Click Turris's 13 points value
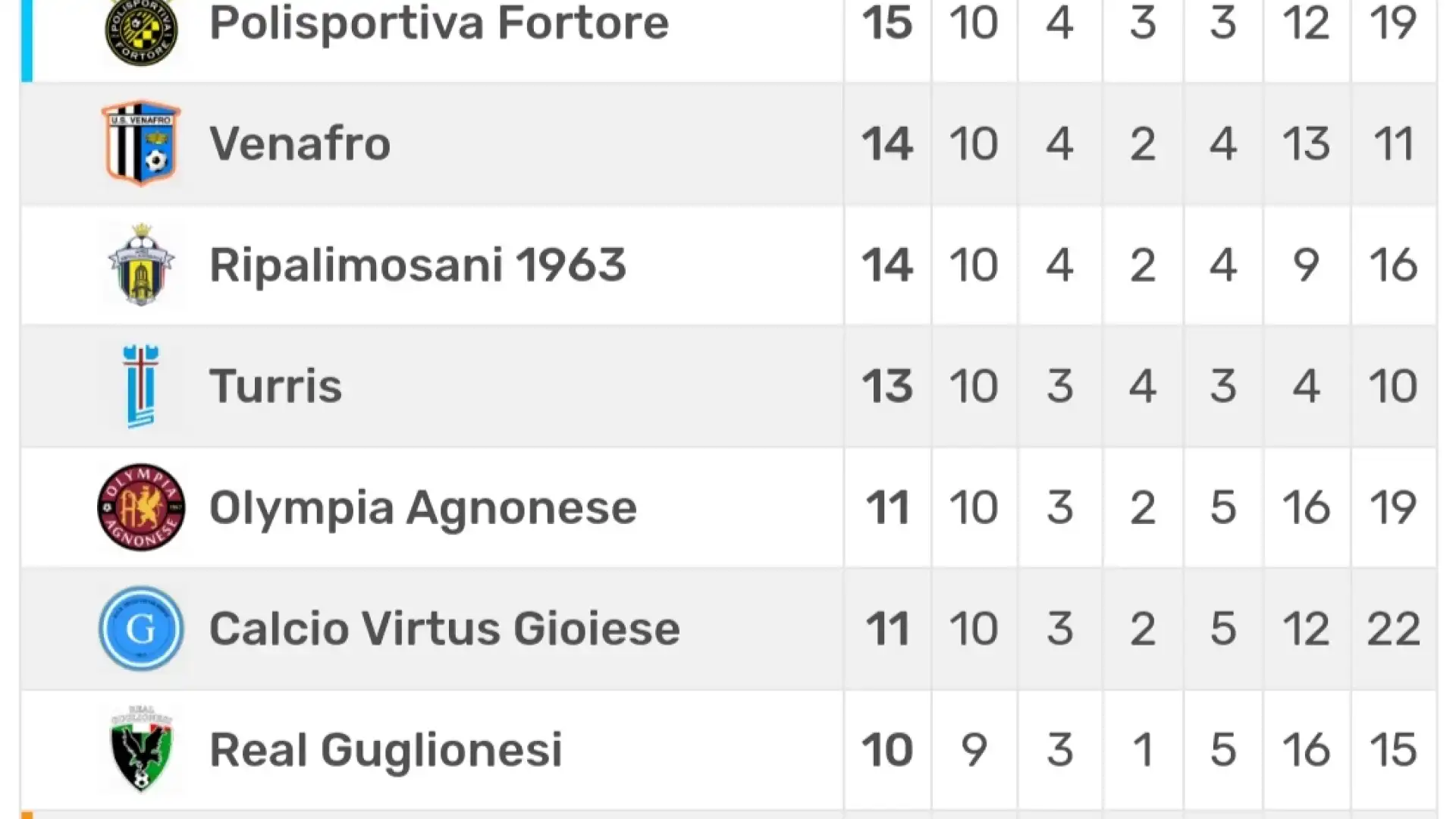Screen dimensions: 1456x819 (887, 386)
